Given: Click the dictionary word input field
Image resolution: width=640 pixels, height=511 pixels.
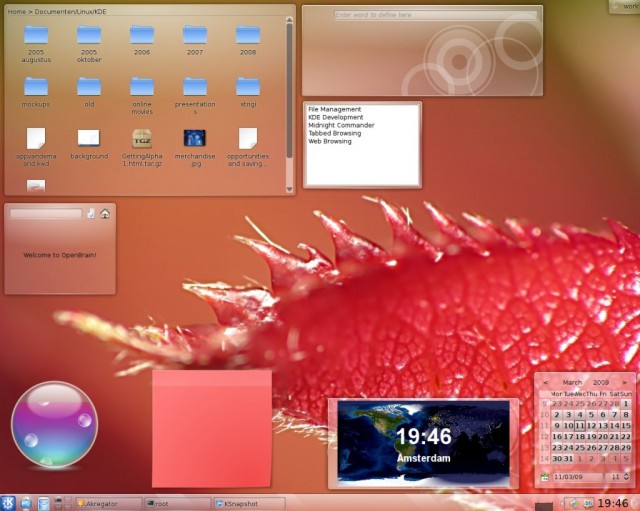Looking at the screenshot, I should 421,15.
